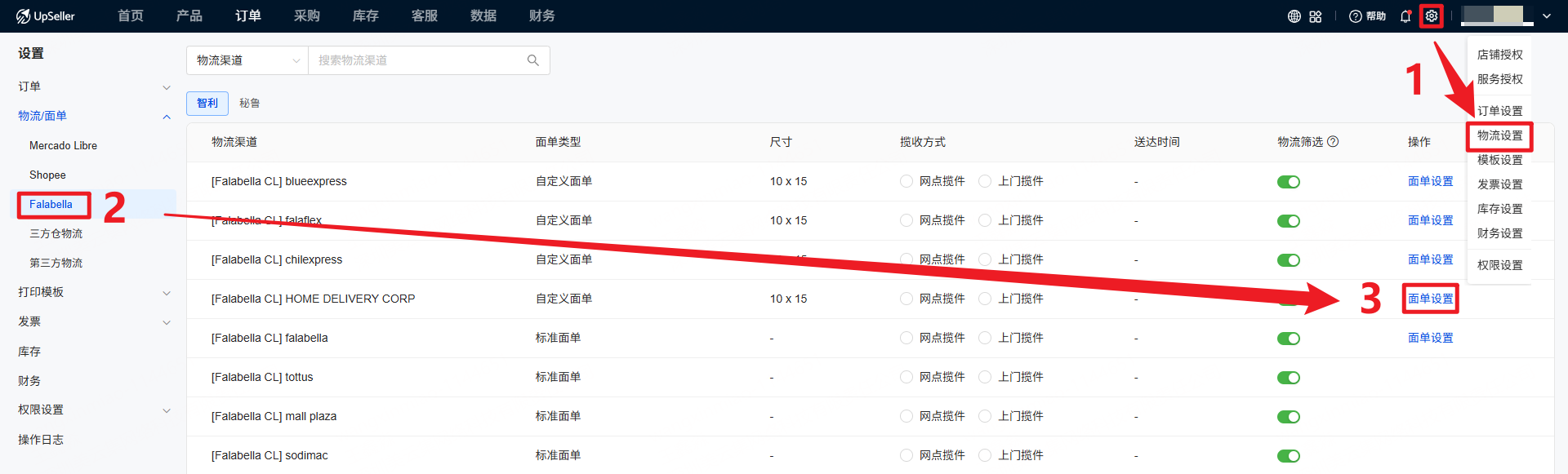Select 模板设置 in settings menu

(x=1499, y=160)
